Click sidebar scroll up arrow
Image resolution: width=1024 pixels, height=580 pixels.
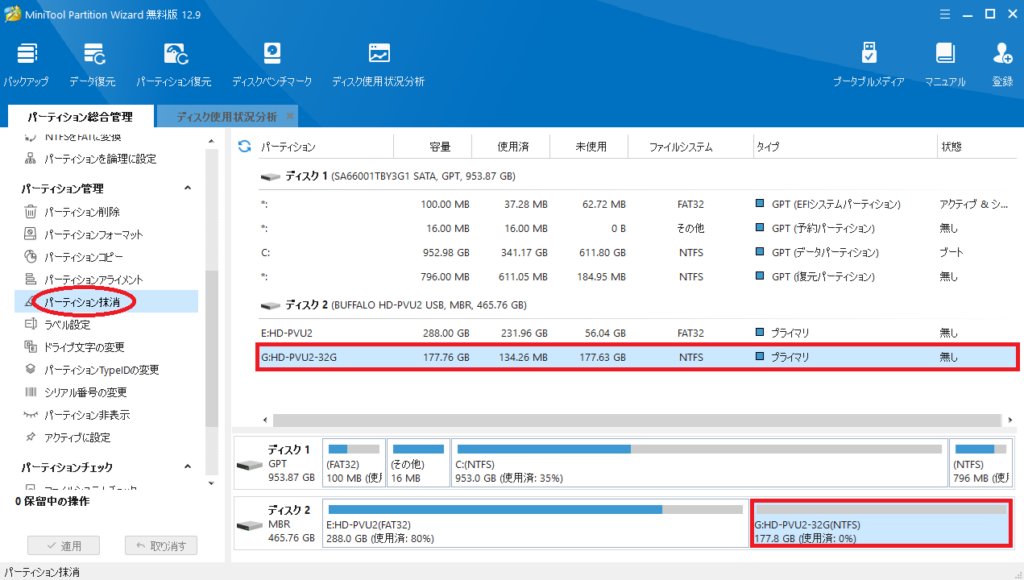[x=211, y=141]
